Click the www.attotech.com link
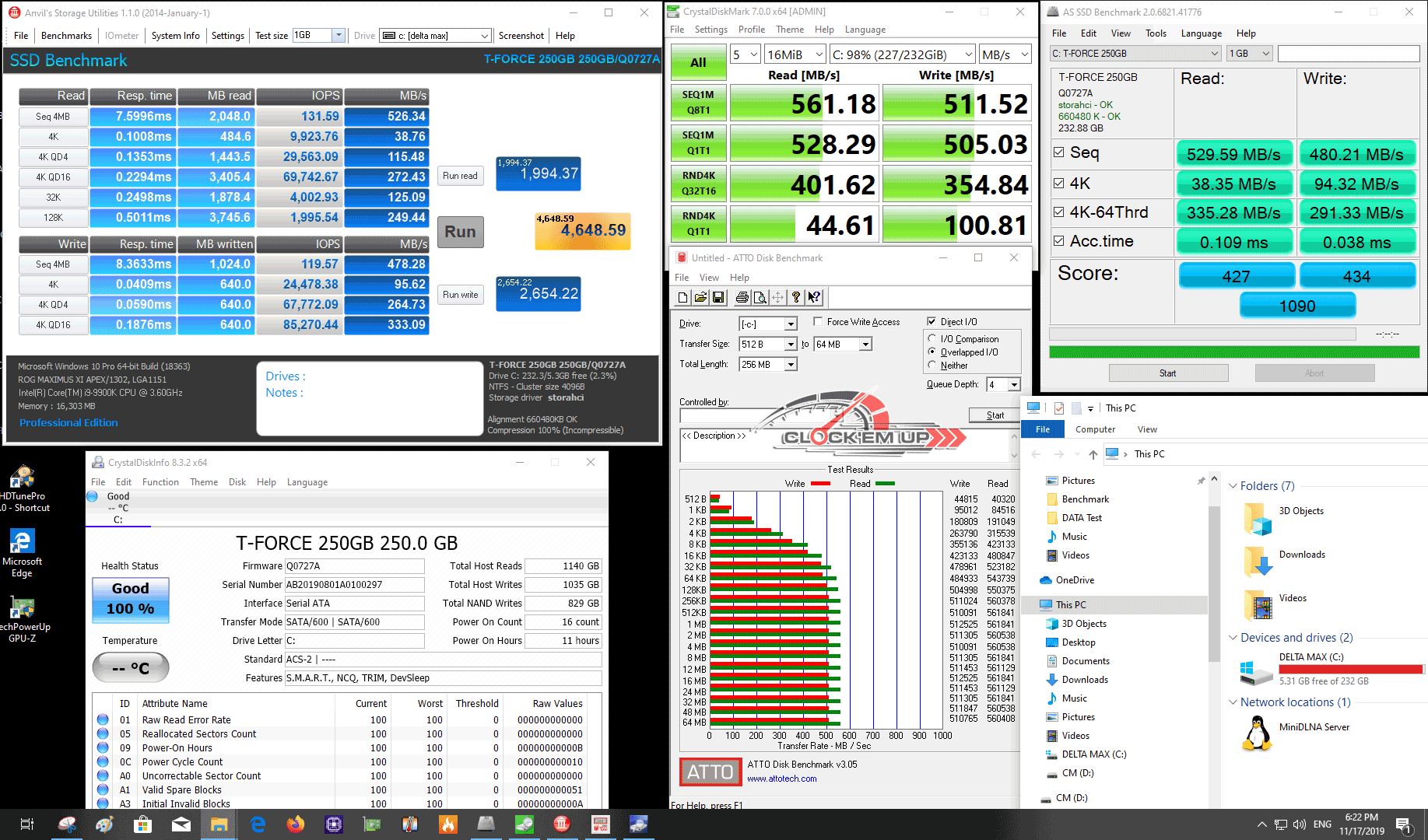The image size is (1428, 840). point(781,779)
